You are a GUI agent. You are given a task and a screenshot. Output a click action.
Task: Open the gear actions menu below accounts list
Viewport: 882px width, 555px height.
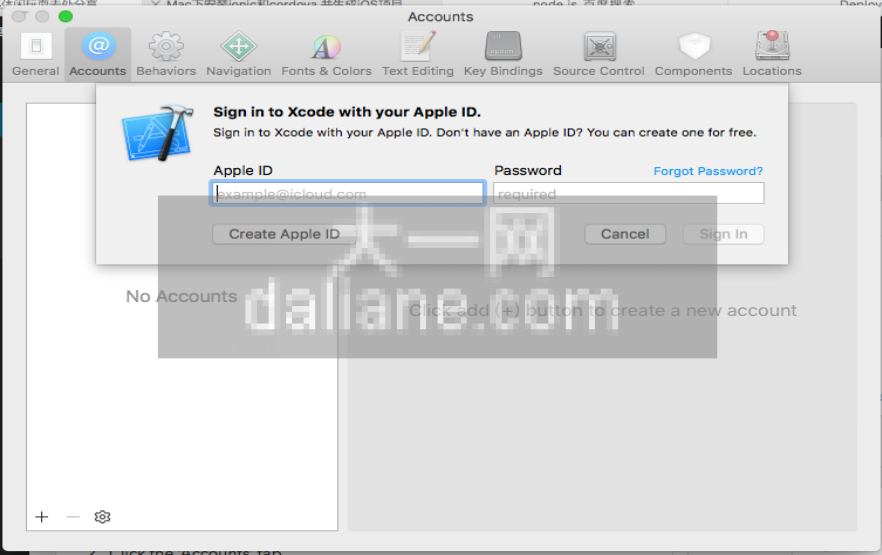point(102,517)
